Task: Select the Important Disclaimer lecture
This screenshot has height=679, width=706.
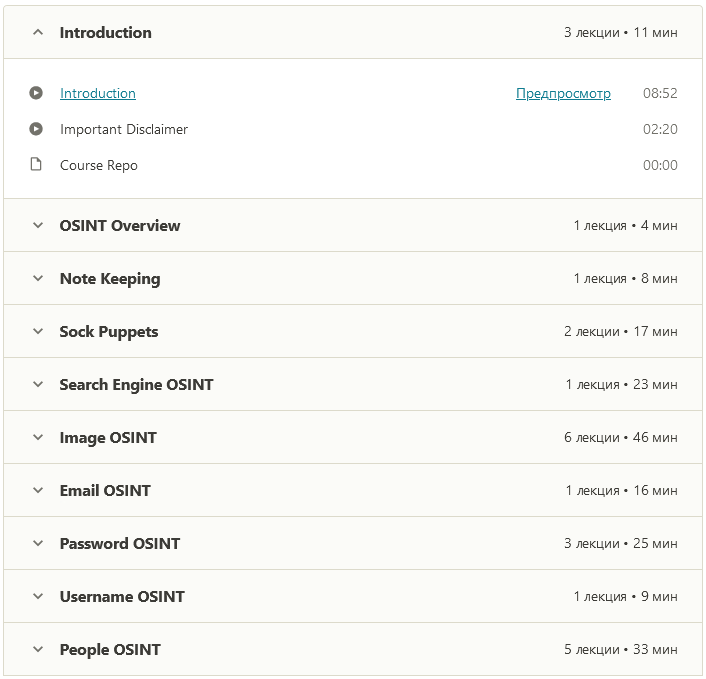Action: [x=124, y=129]
